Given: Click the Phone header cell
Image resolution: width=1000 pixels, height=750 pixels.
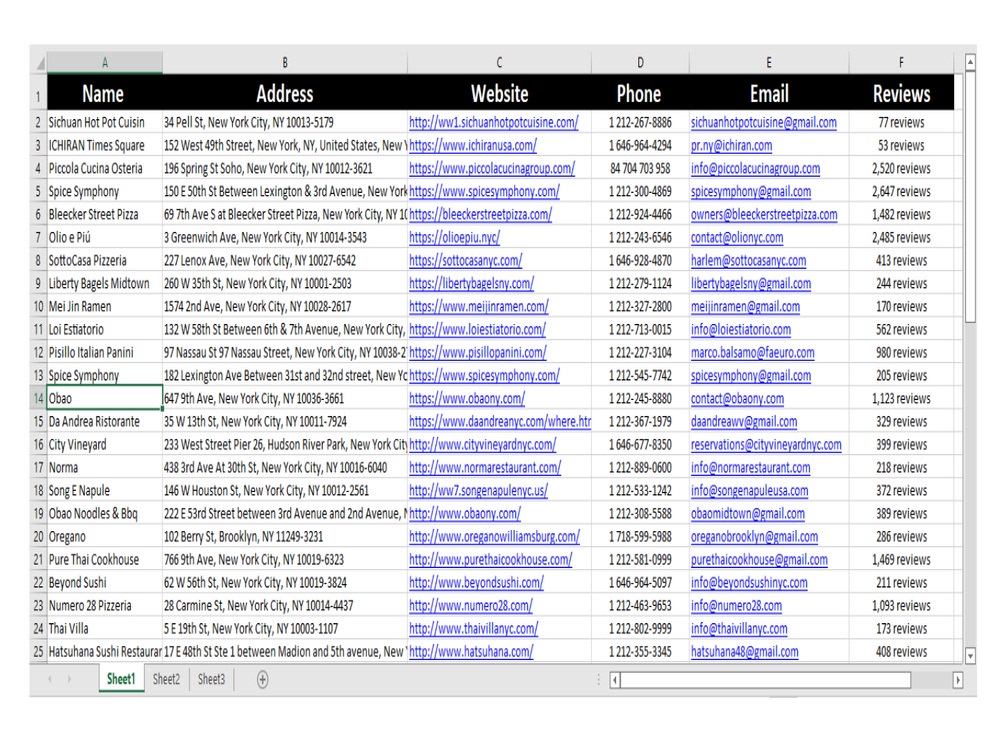Looking at the screenshot, I should pos(640,93).
